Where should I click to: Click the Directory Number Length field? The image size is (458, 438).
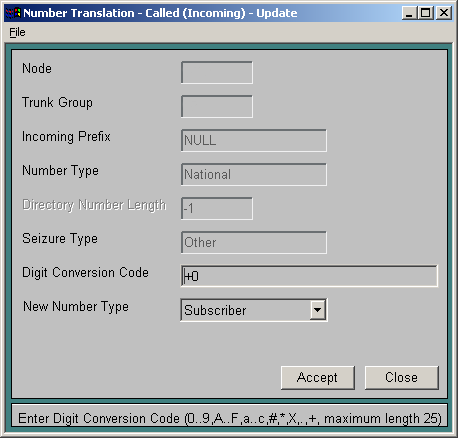click(x=217, y=208)
